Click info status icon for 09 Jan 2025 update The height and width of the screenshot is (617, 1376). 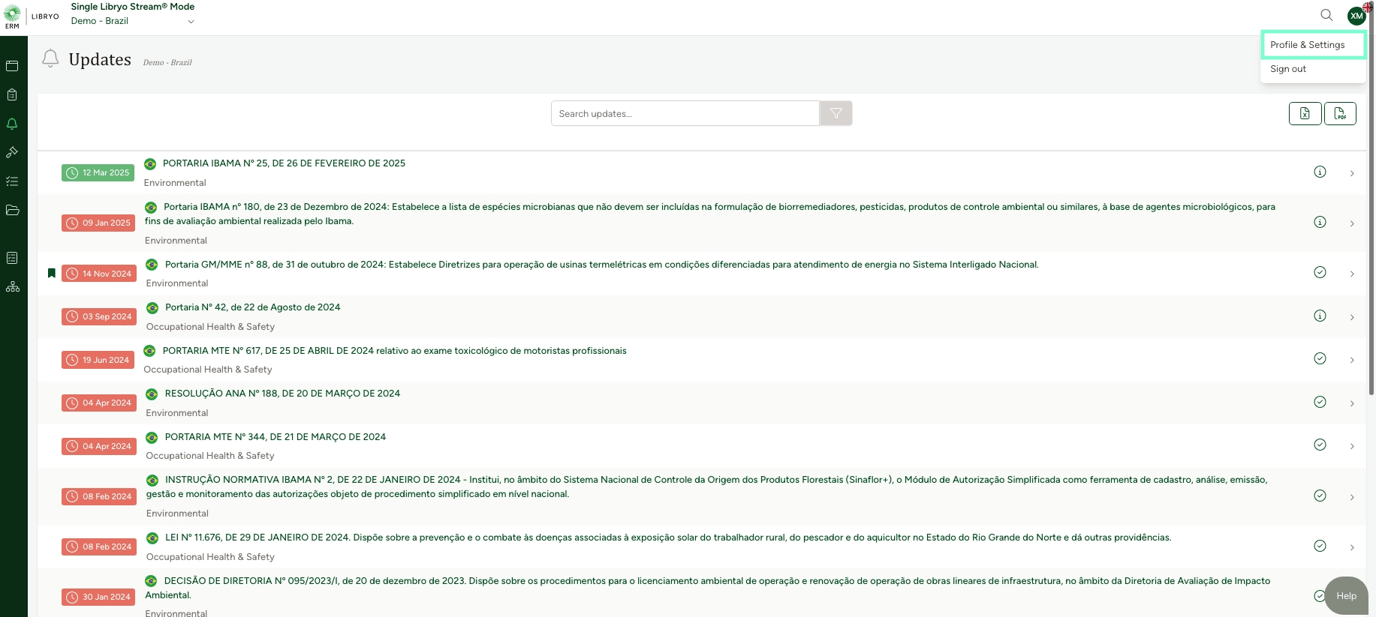pos(1320,222)
